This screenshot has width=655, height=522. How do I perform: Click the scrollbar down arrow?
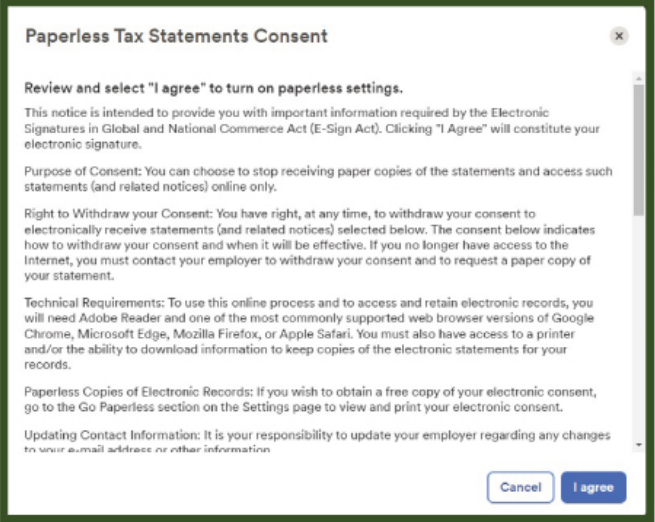click(639, 442)
